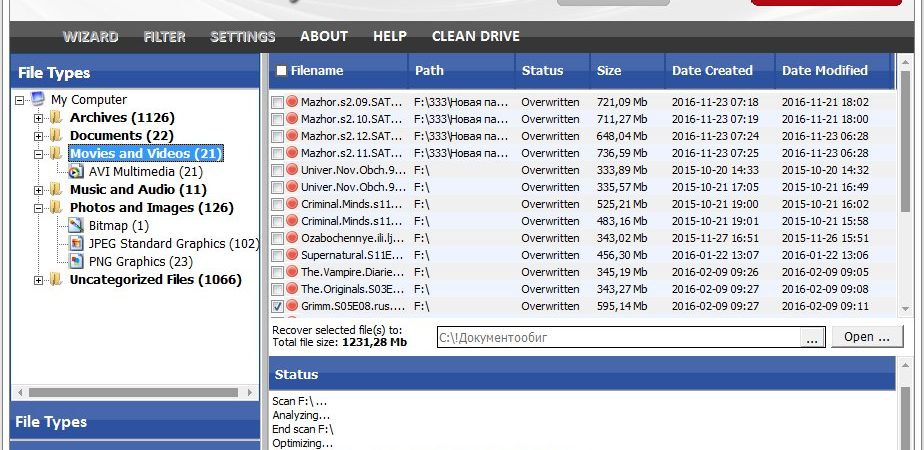This screenshot has width=924, height=450.
Task: Click the recovery destination path field
Action: pos(618,338)
